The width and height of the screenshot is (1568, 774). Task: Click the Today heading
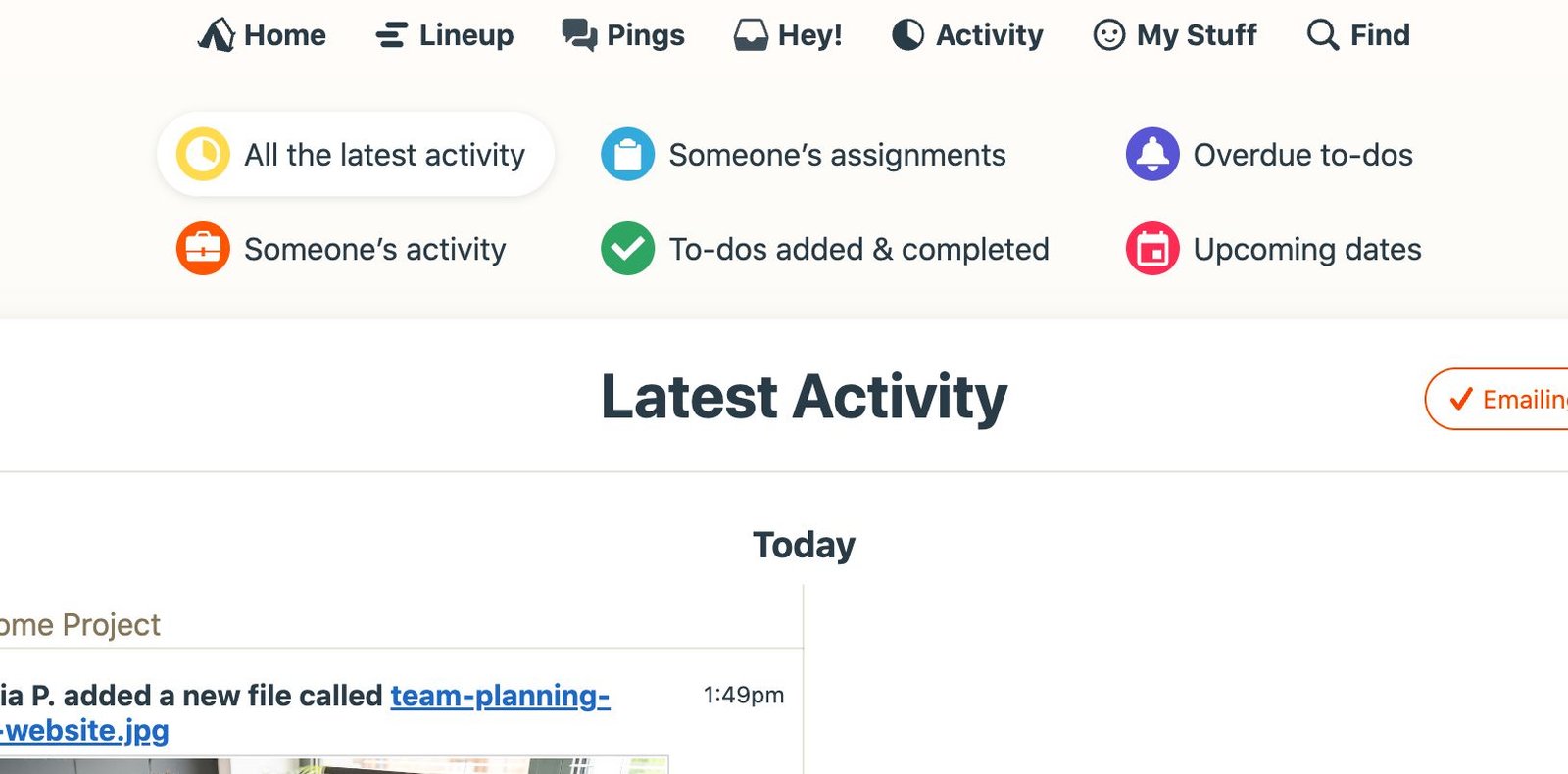804,545
